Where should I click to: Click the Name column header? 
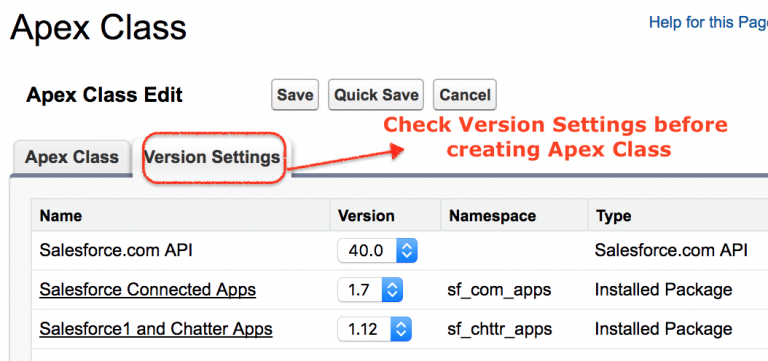point(61,216)
